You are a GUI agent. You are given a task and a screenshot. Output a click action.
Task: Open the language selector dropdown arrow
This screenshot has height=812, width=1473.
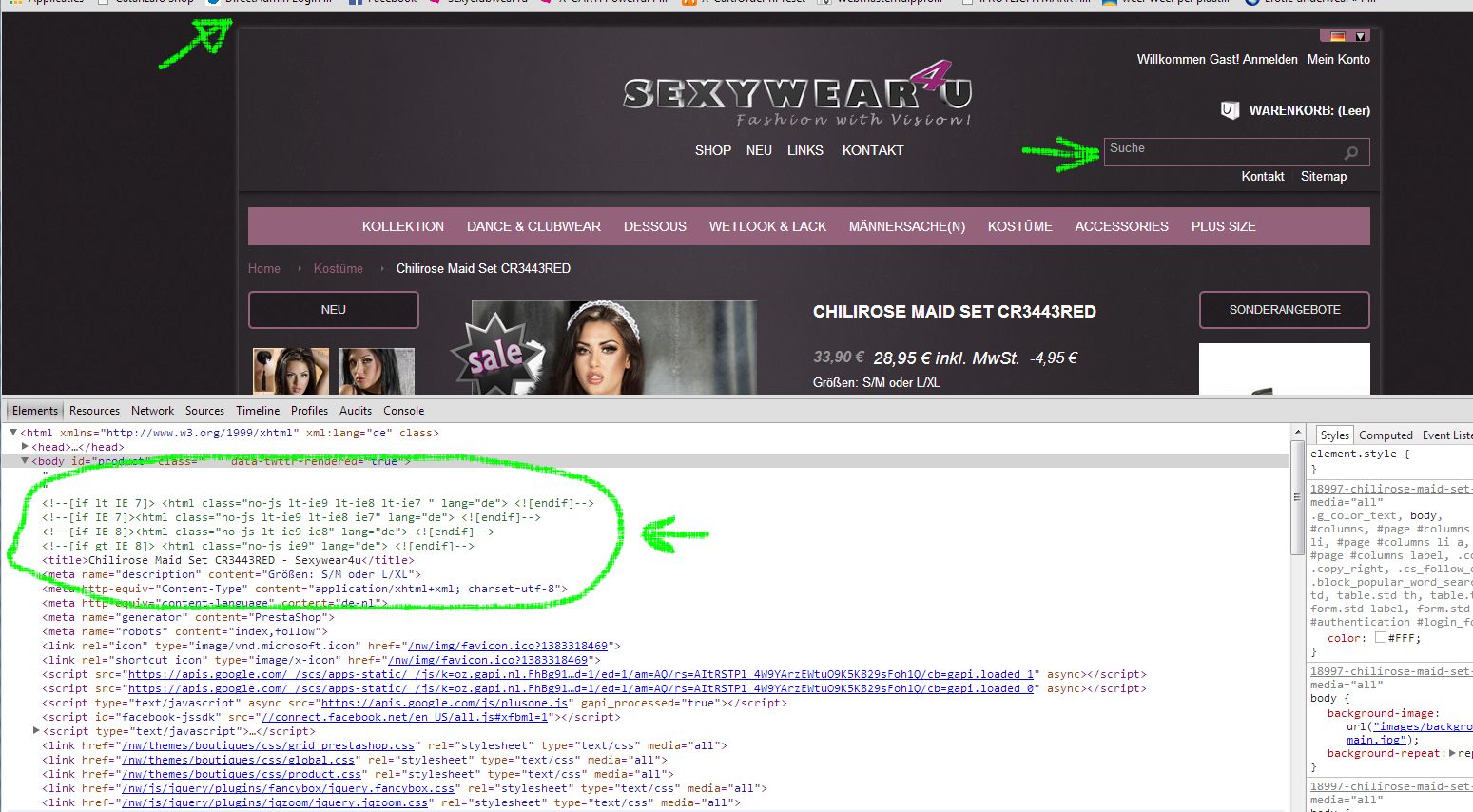(x=1361, y=36)
